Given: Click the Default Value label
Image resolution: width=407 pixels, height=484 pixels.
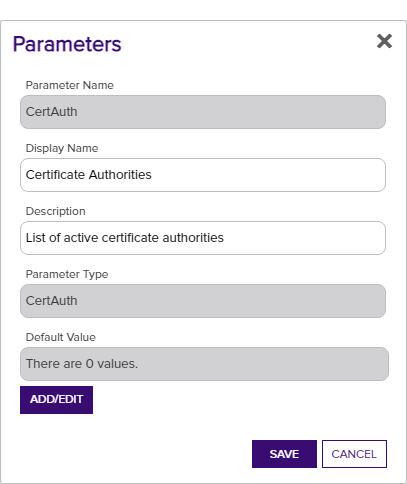Looking at the screenshot, I should click(x=61, y=337).
